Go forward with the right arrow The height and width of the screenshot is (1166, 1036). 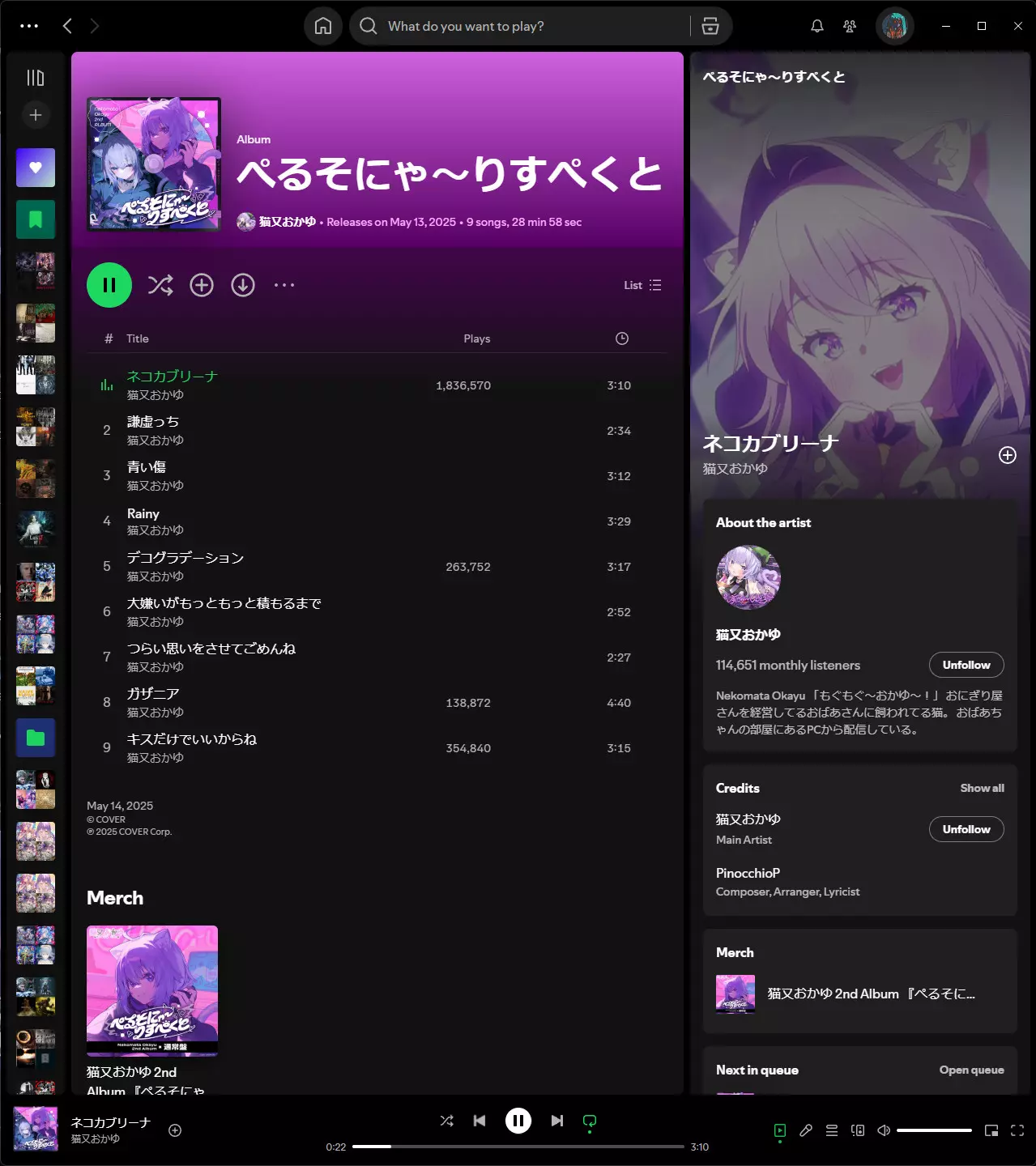tap(95, 26)
